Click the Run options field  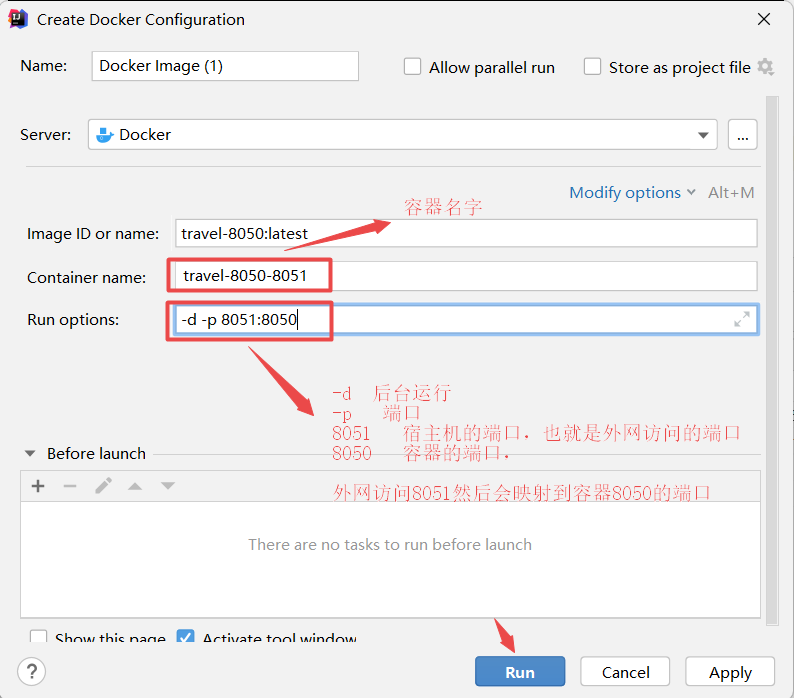tap(465, 320)
